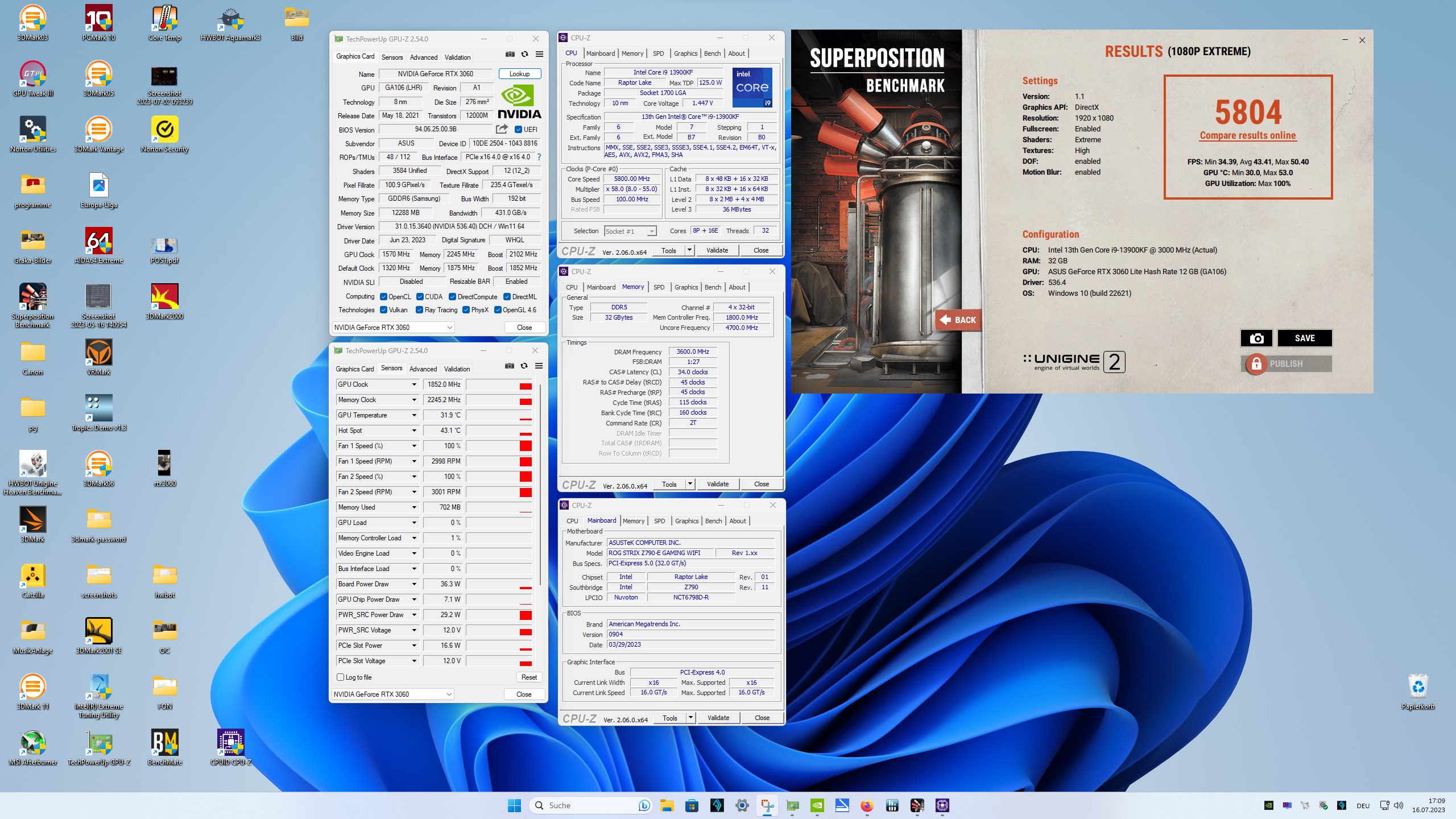This screenshot has width=1456, height=819.
Task: Switch to Validation tab in GPU-Z Sensors window
Action: [457, 369]
